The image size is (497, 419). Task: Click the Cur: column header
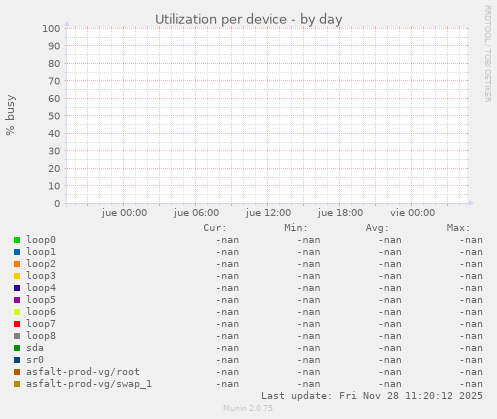click(x=215, y=228)
